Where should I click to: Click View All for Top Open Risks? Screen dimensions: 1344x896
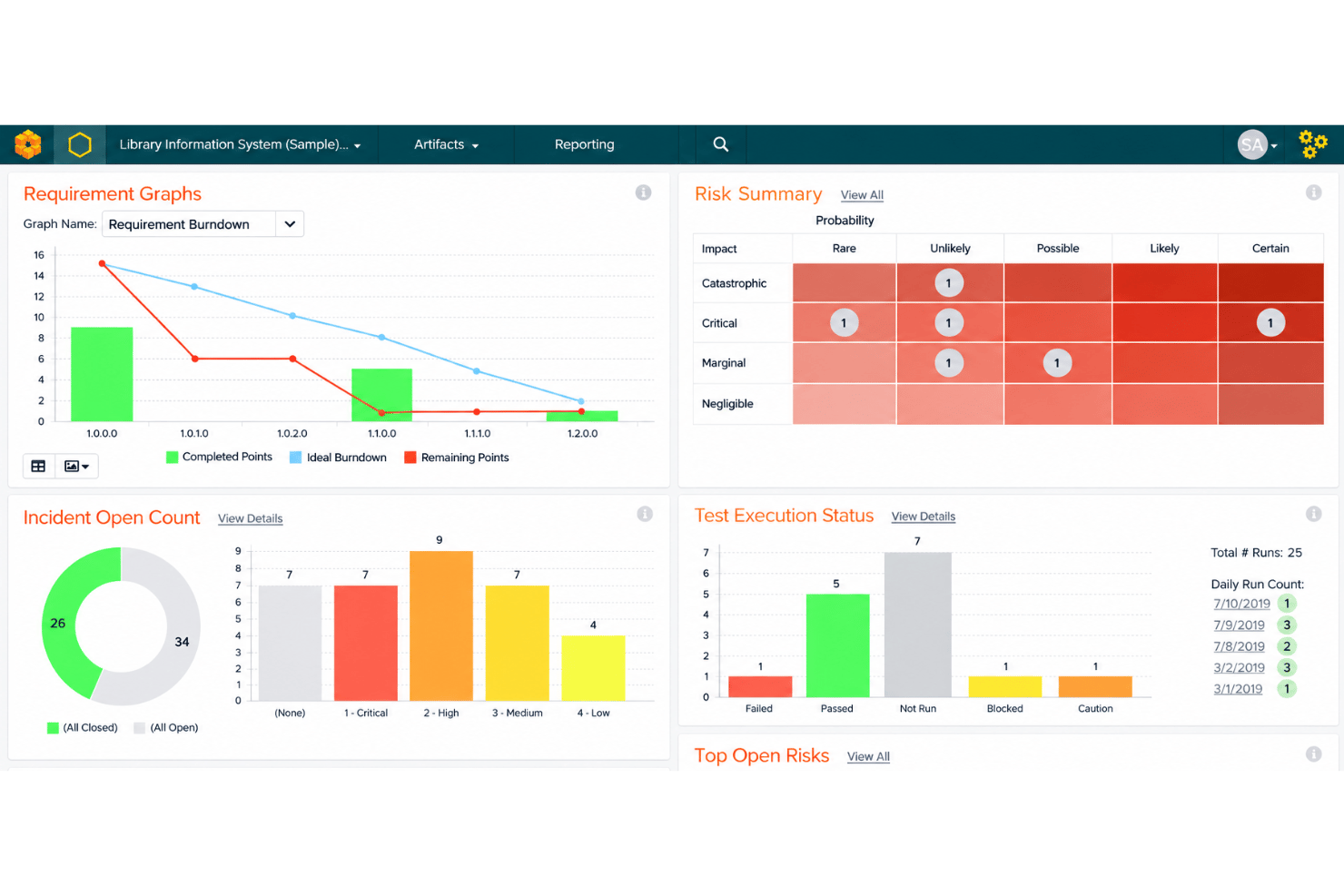point(868,756)
